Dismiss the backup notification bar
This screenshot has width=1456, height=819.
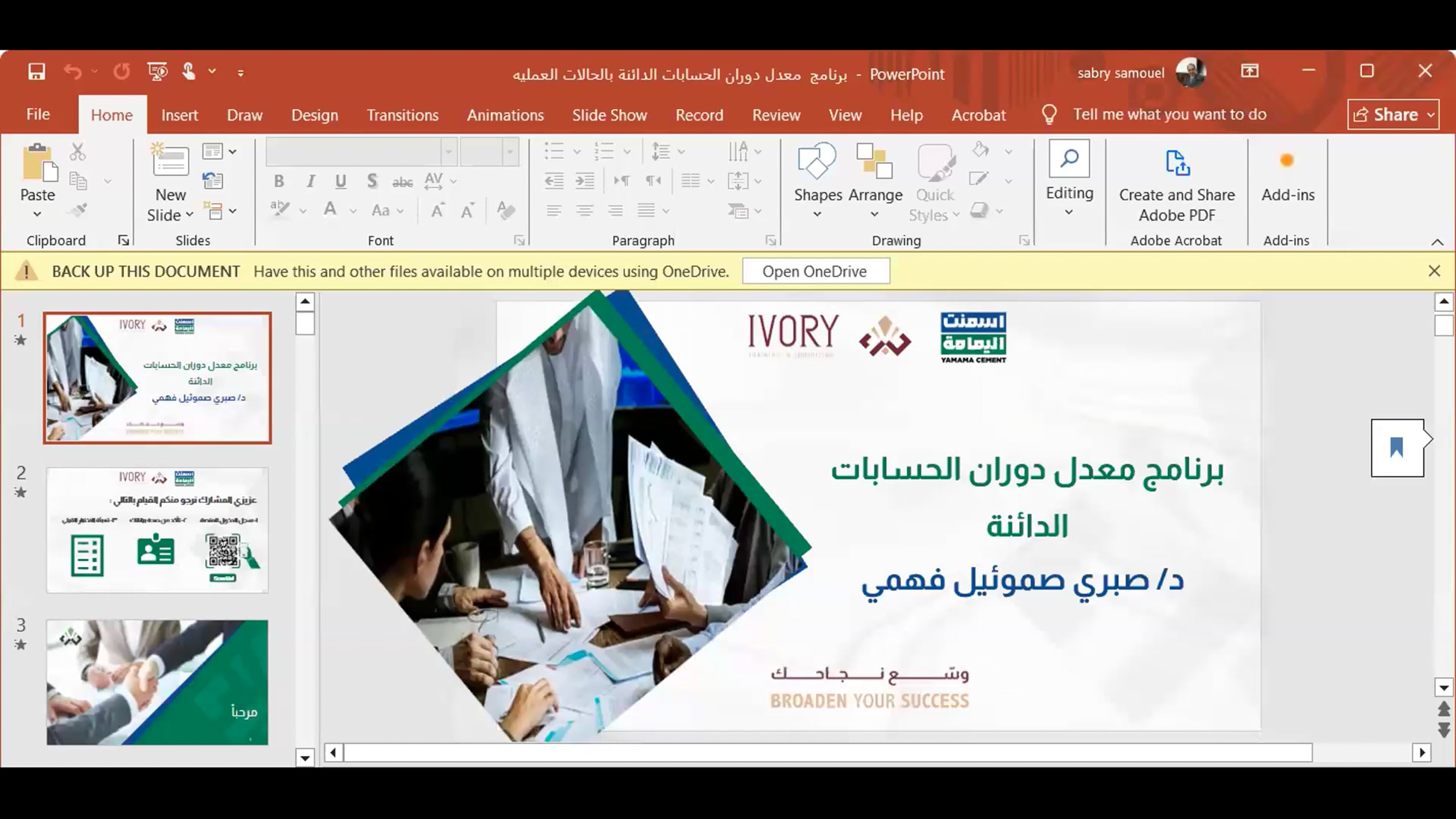pyautogui.click(x=1434, y=271)
